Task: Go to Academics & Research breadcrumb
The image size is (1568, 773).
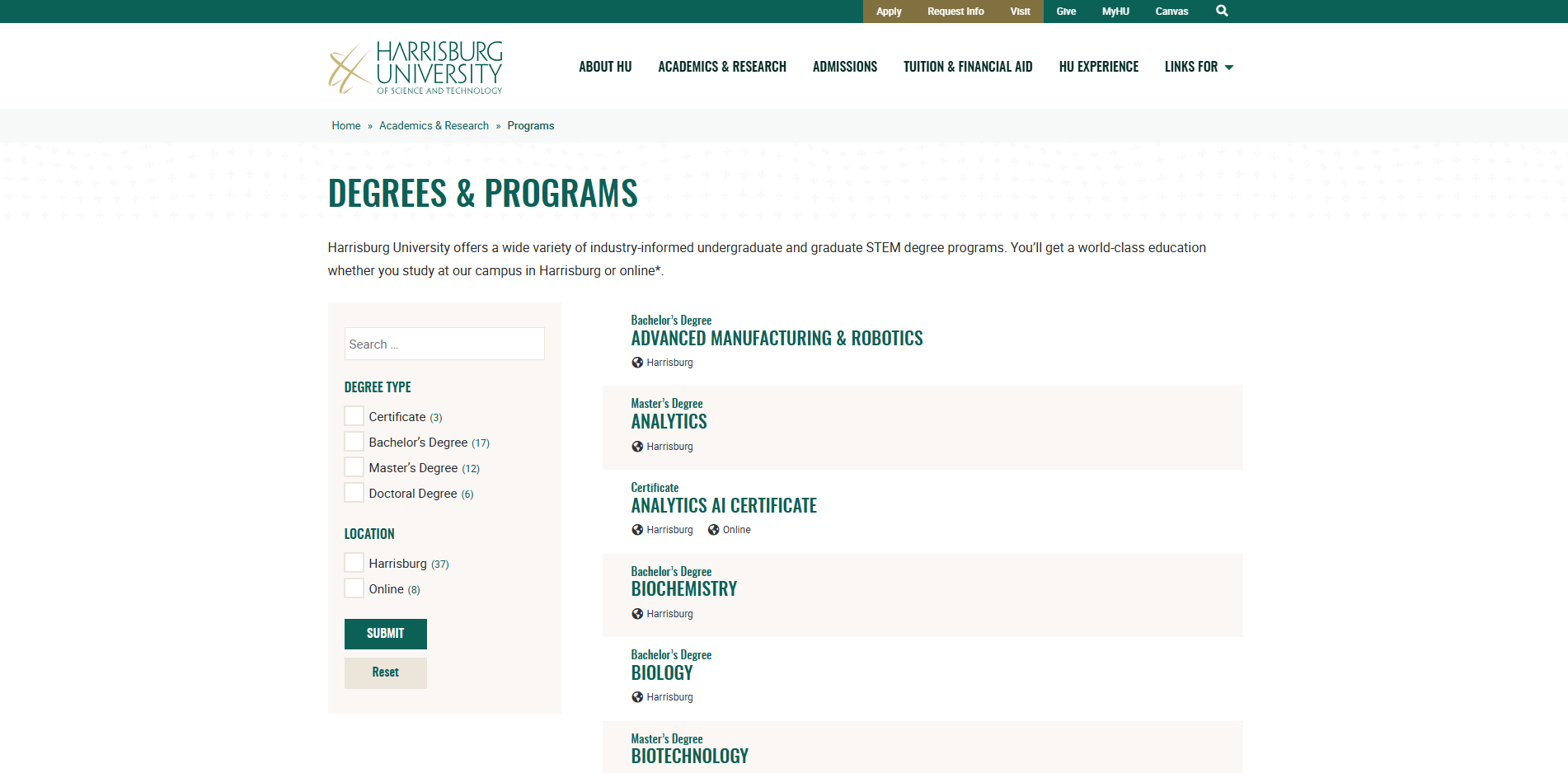Action: pos(434,126)
